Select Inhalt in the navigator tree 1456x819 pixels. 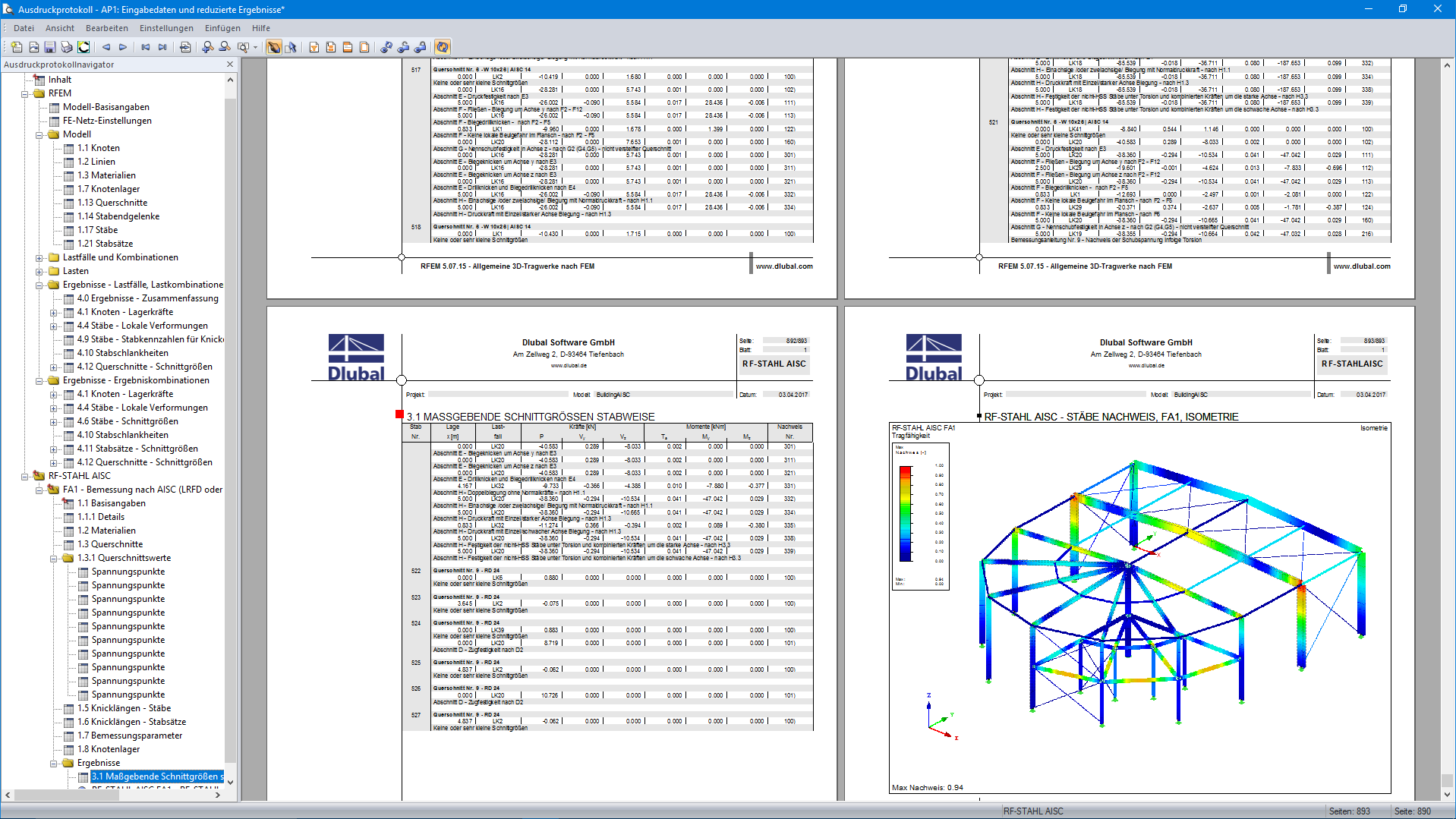(x=60, y=80)
